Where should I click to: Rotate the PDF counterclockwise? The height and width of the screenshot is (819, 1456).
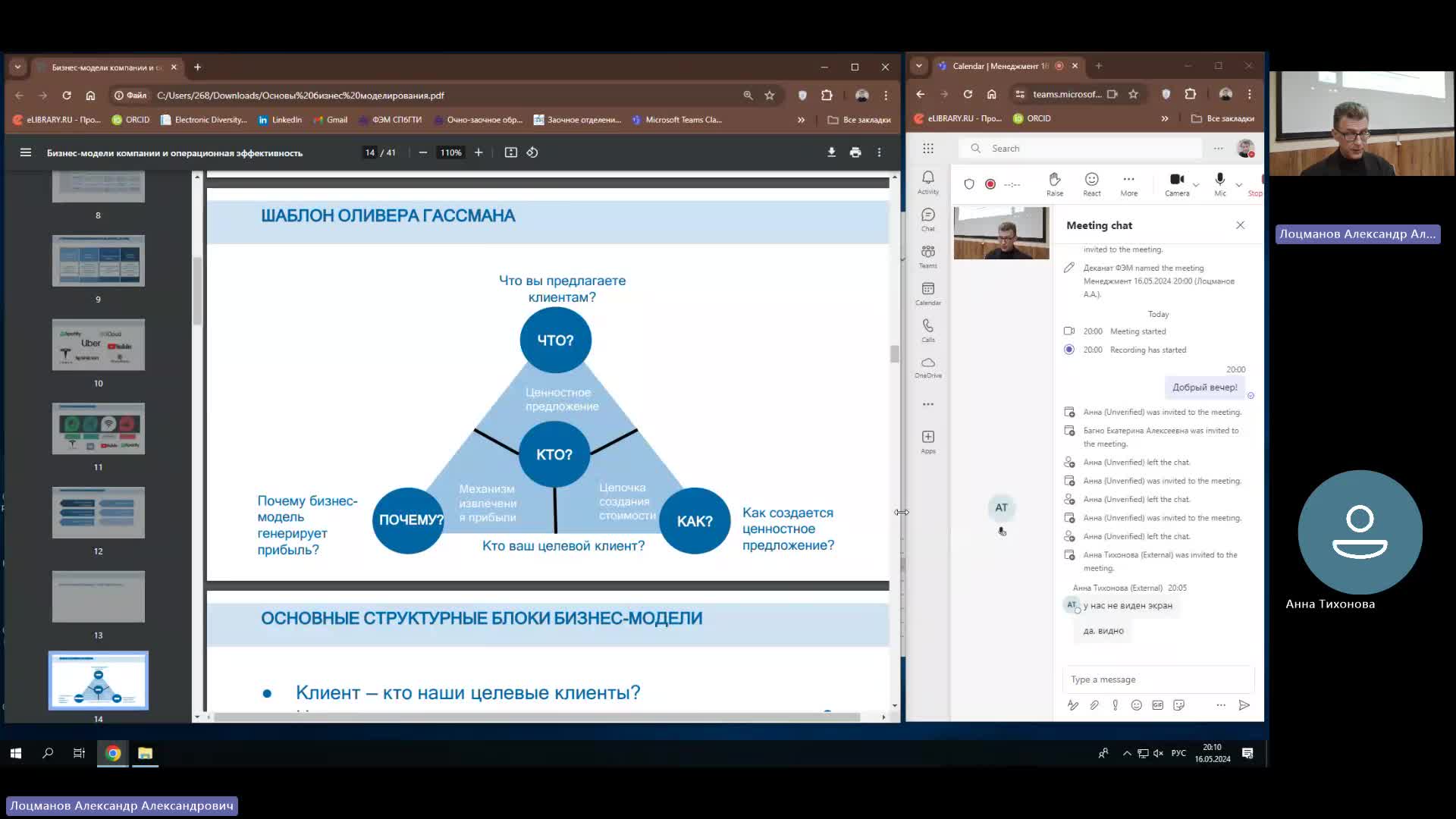(532, 152)
